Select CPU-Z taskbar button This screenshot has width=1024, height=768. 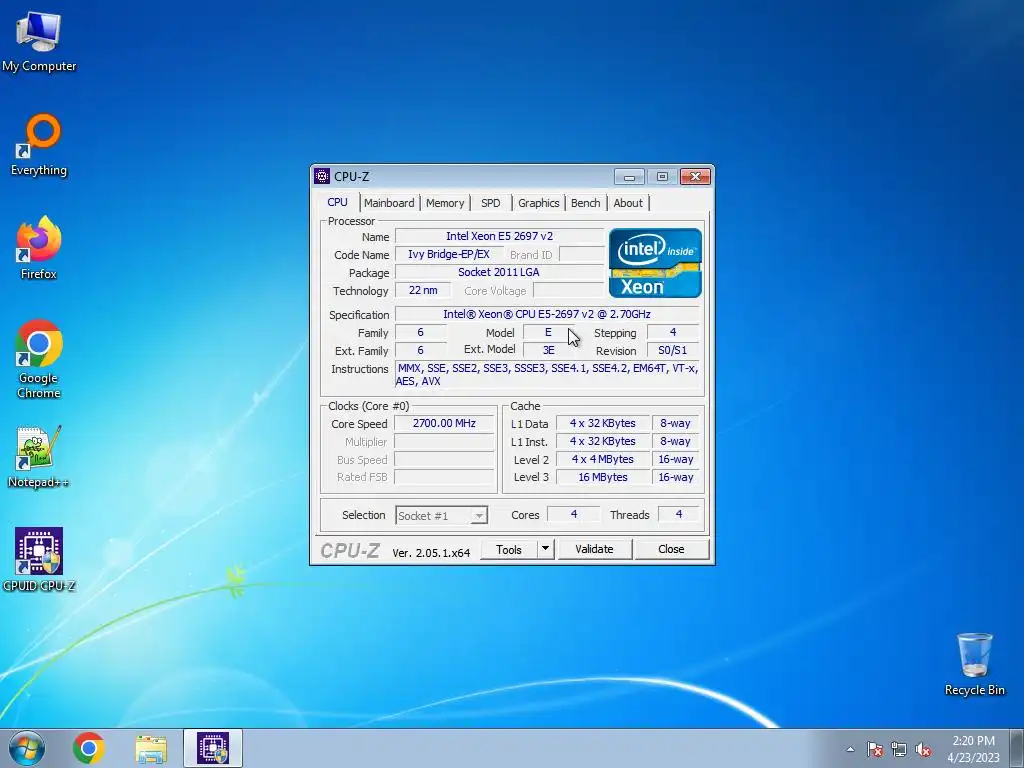(213, 748)
